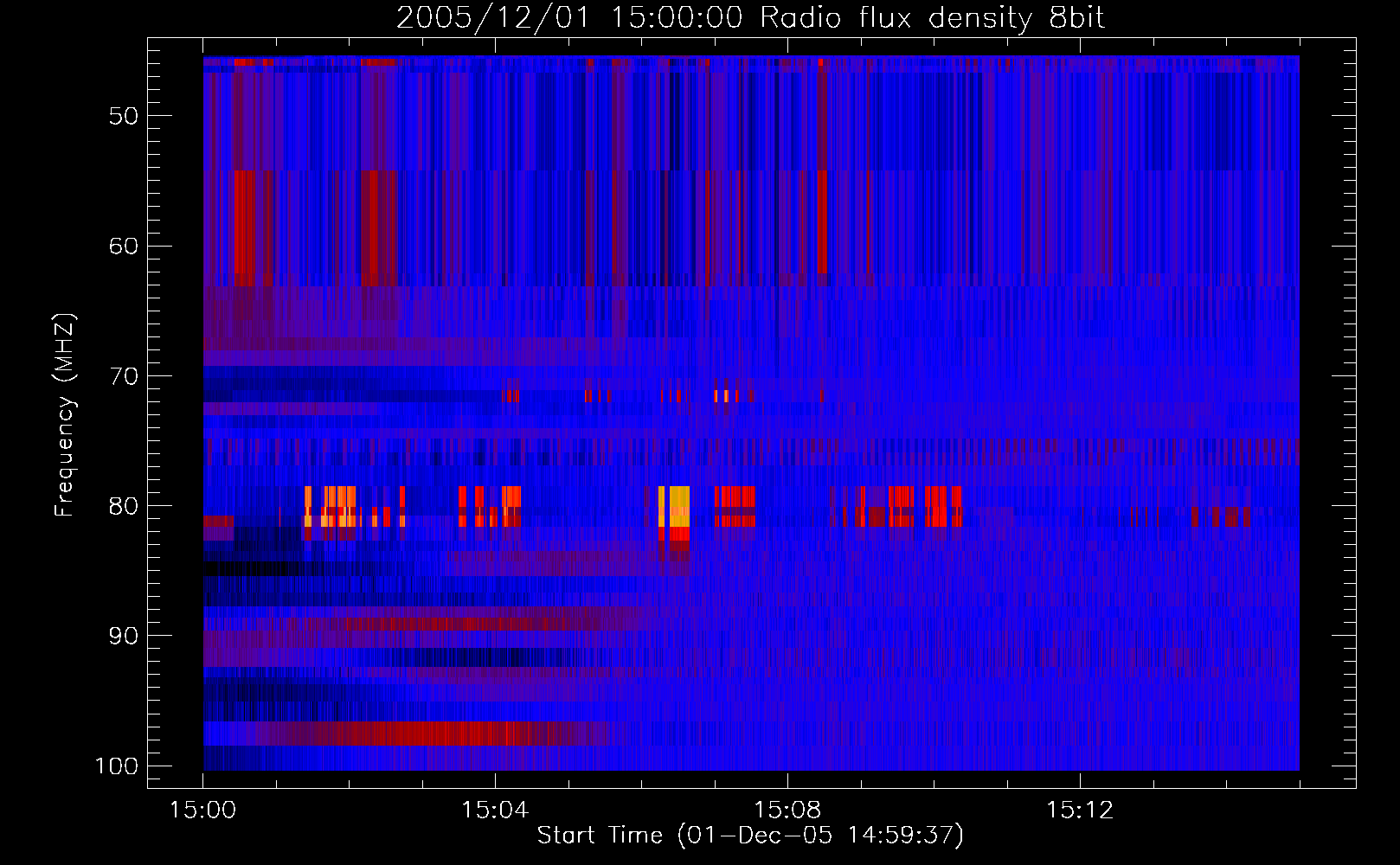Click the 15:12 time tick label
This screenshot has width=1400, height=865.
tap(1080, 811)
